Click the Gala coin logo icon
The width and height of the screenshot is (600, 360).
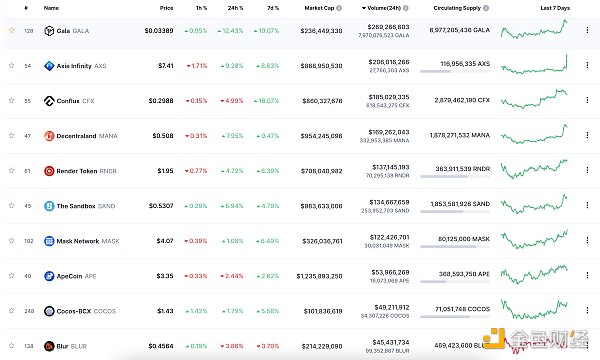pyautogui.click(x=49, y=31)
